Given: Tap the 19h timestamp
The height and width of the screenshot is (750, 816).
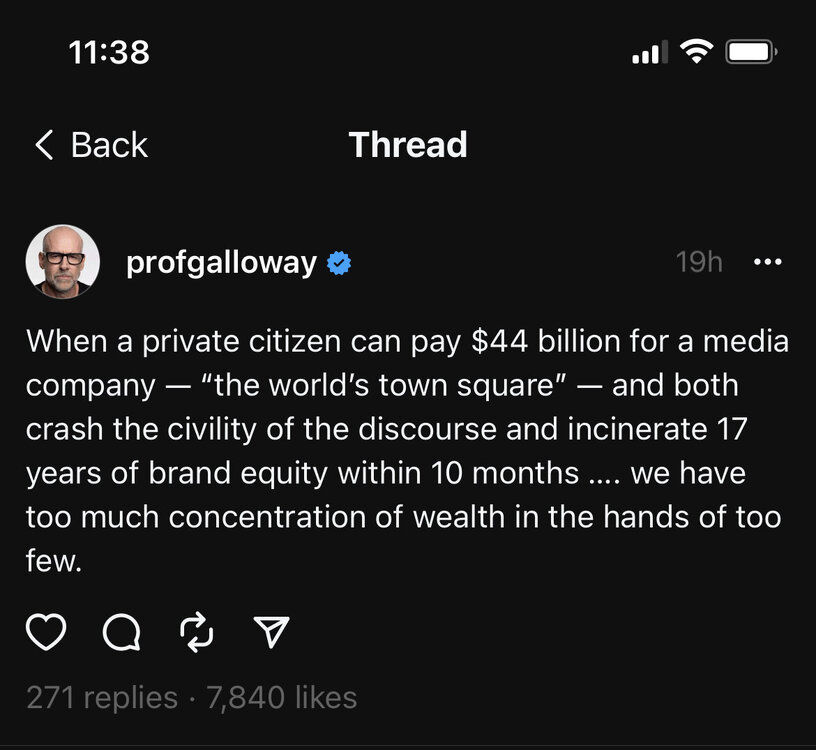Looking at the screenshot, I should coord(698,263).
